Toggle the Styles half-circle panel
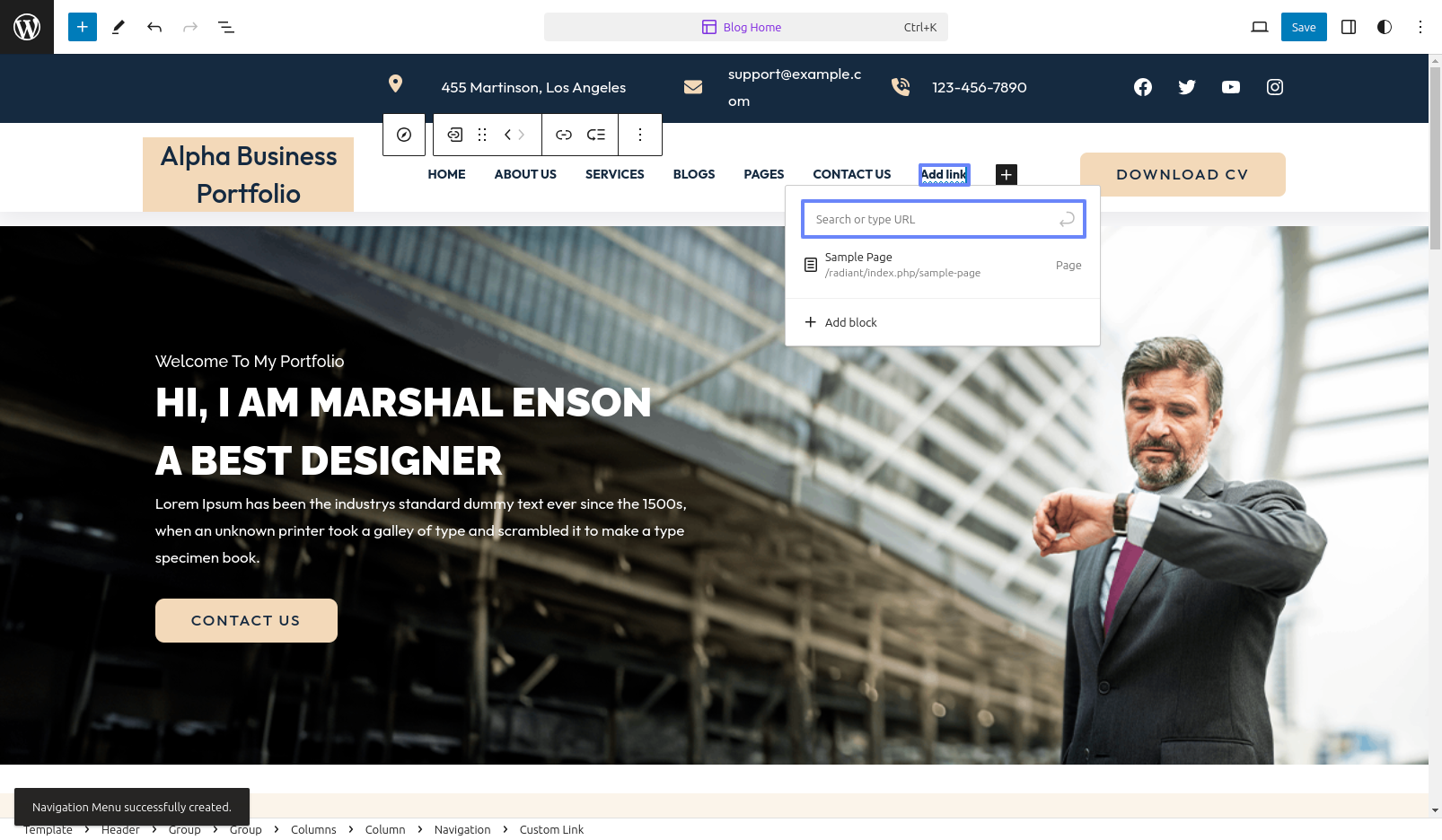Image resolution: width=1442 pixels, height=840 pixels. (x=1385, y=27)
